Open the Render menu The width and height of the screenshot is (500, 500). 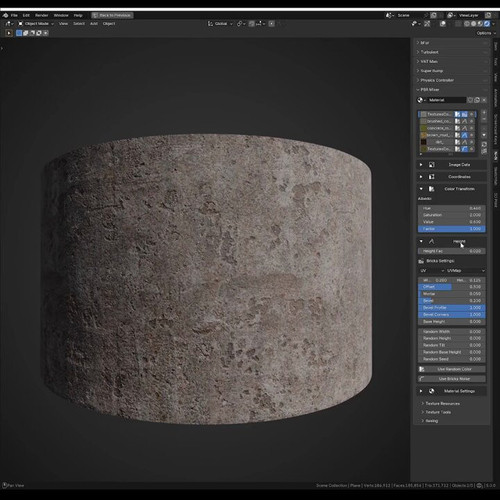click(x=42, y=15)
